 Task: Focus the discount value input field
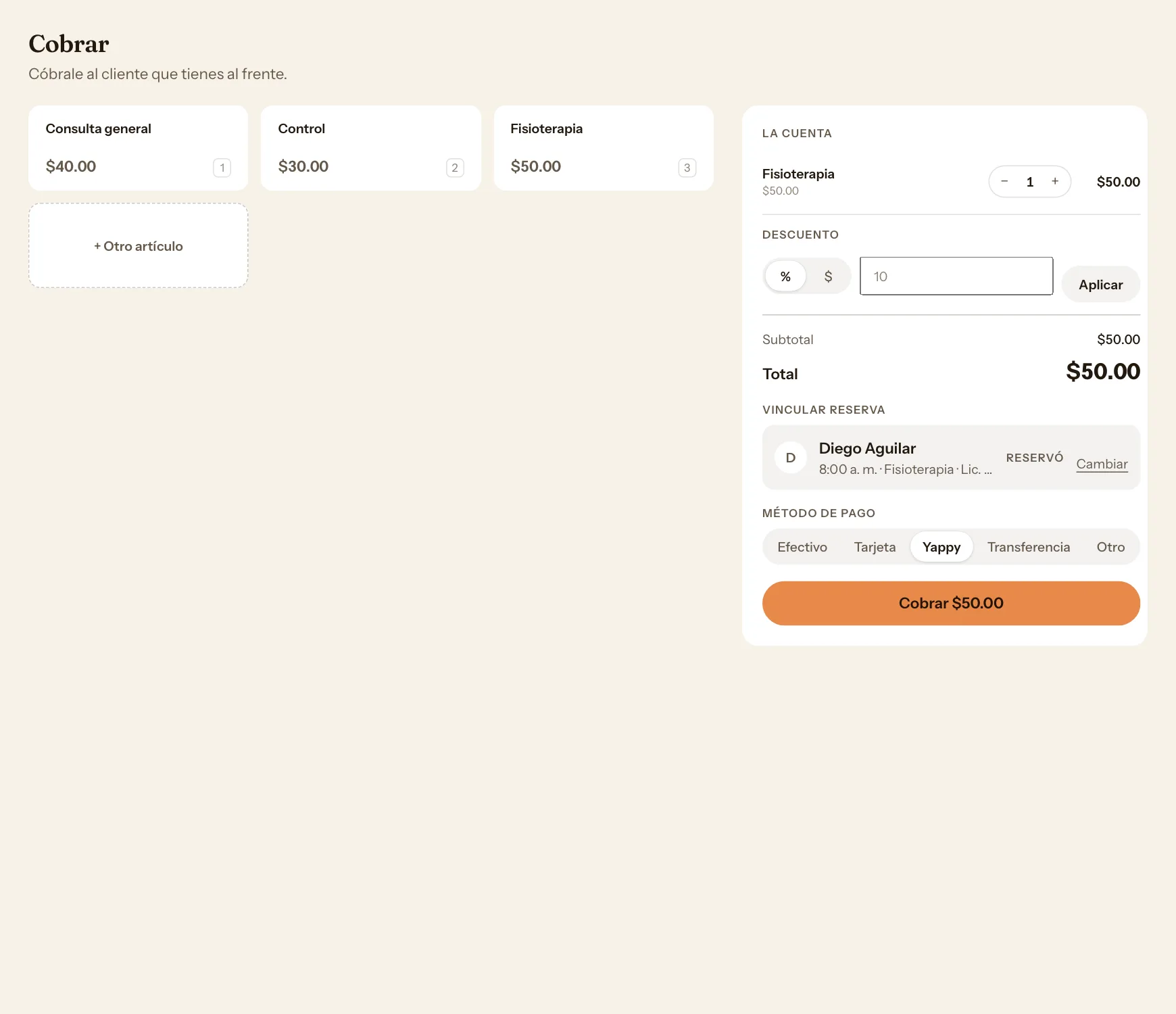pos(956,276)
